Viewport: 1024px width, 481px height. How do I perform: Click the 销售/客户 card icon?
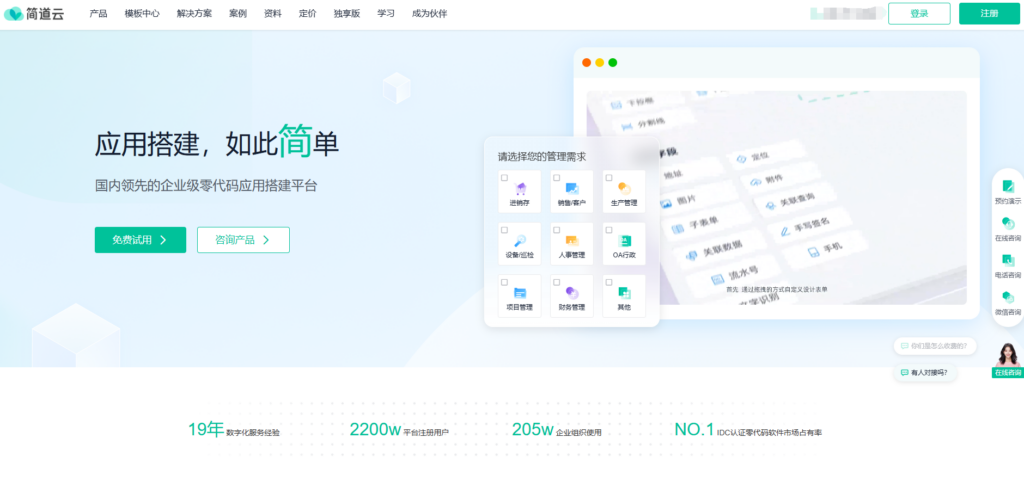[572, 189]
